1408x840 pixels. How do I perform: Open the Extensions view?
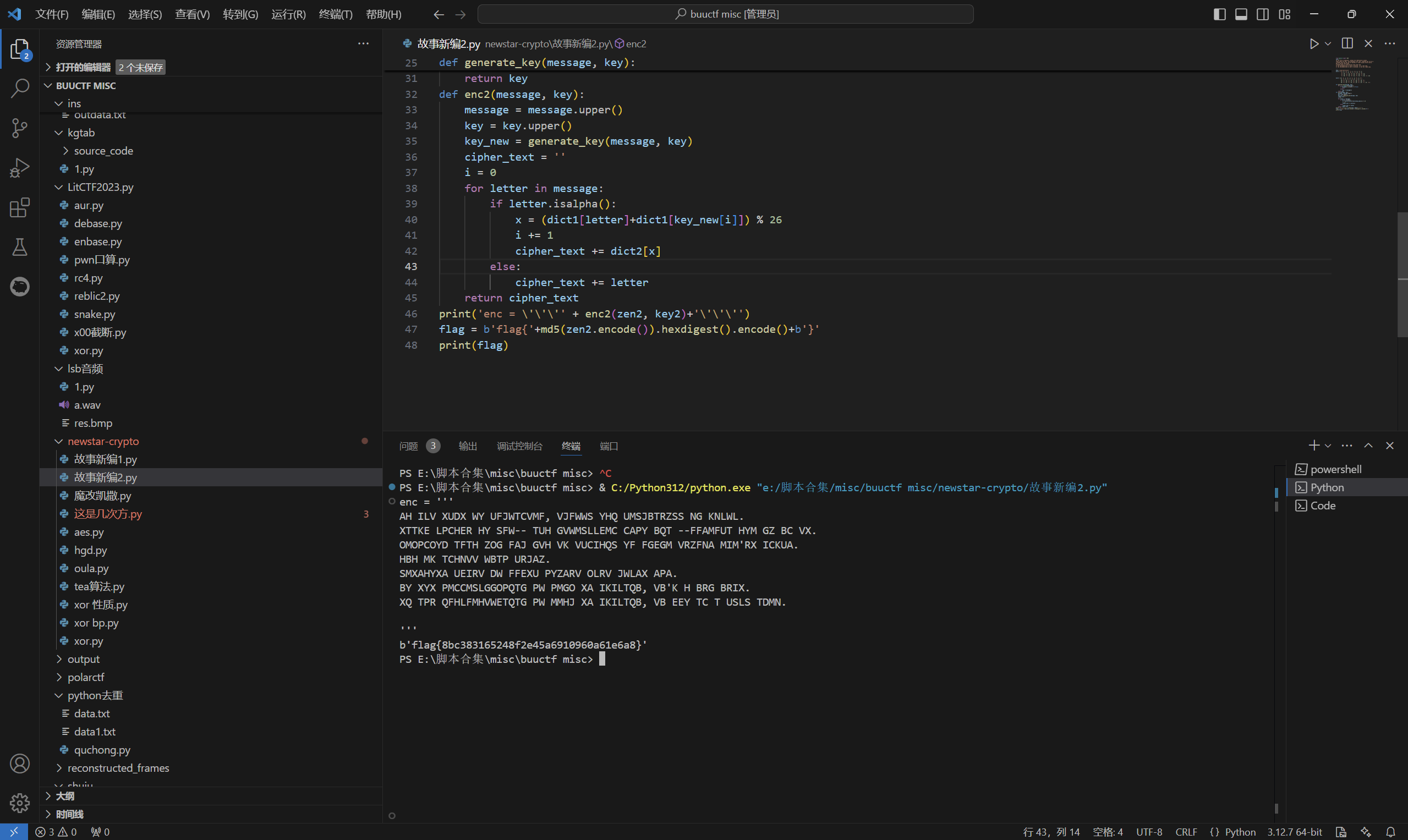pyautogui.click(x=20, y=207)
